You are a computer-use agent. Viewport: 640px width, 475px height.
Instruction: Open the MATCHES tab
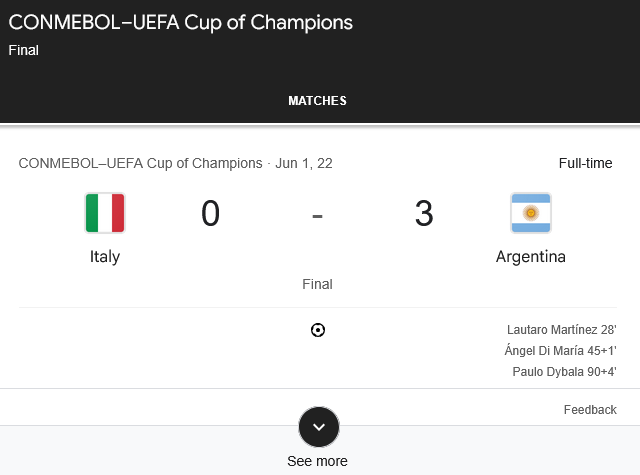pos(318,101)
